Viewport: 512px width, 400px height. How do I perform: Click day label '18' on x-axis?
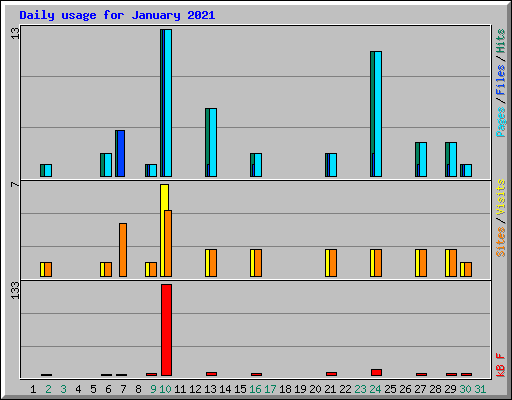(x=285, y=389)
